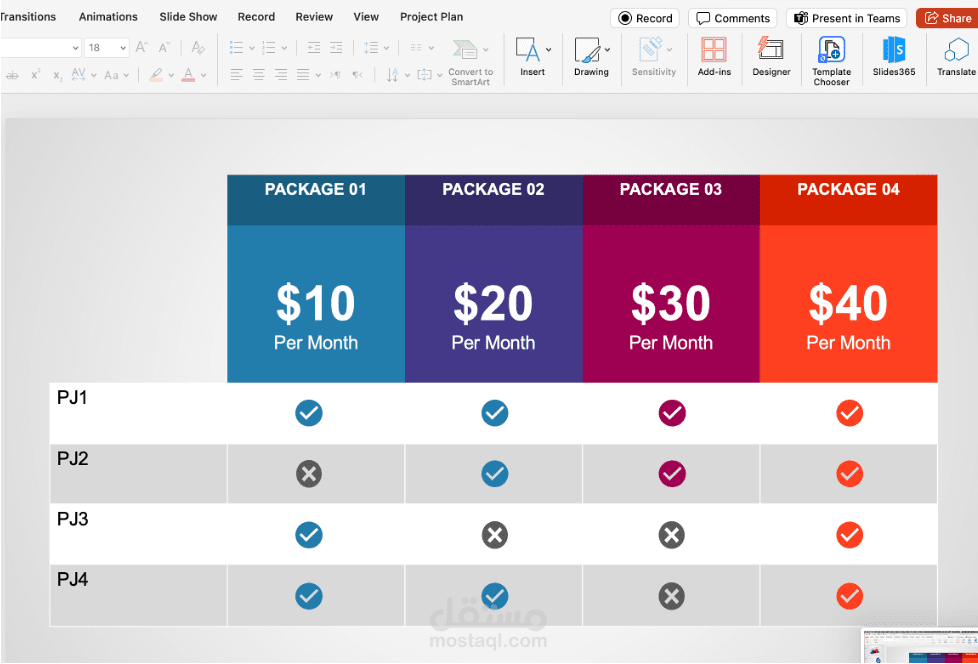The image size is (978, 664).
Task: Open the Comments pane
Action: point(732,18)
